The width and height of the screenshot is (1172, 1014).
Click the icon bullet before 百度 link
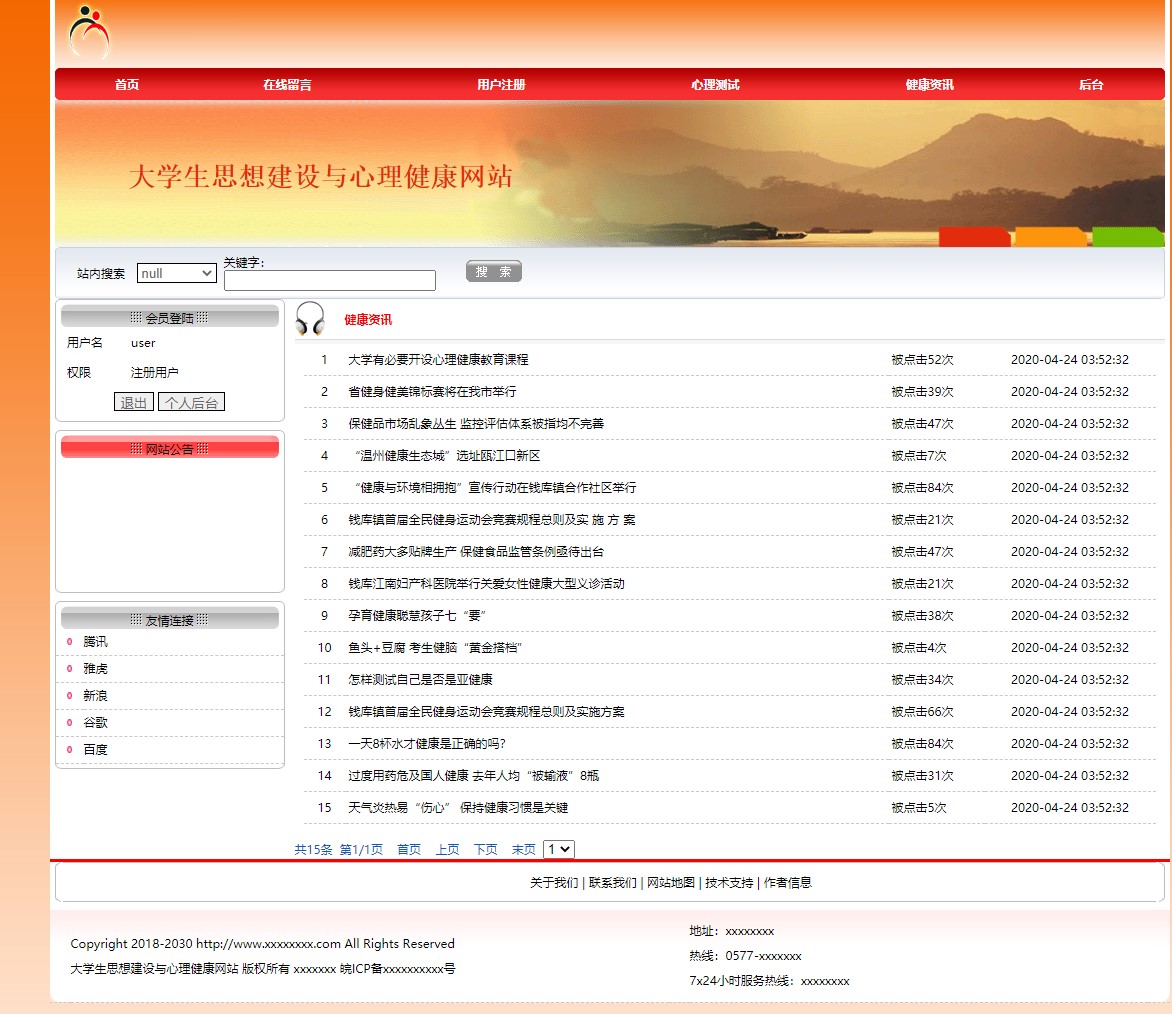[x=69, y=749]
